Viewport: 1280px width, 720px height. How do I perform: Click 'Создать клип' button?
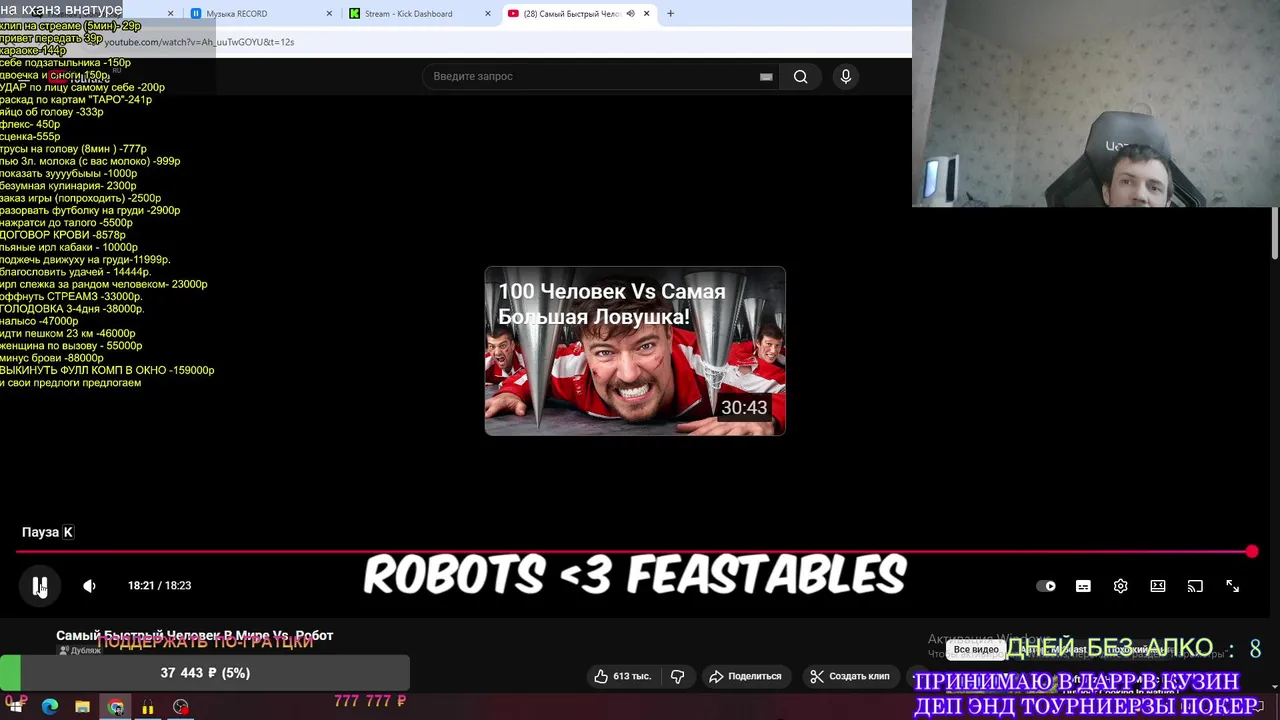(849, 676)
